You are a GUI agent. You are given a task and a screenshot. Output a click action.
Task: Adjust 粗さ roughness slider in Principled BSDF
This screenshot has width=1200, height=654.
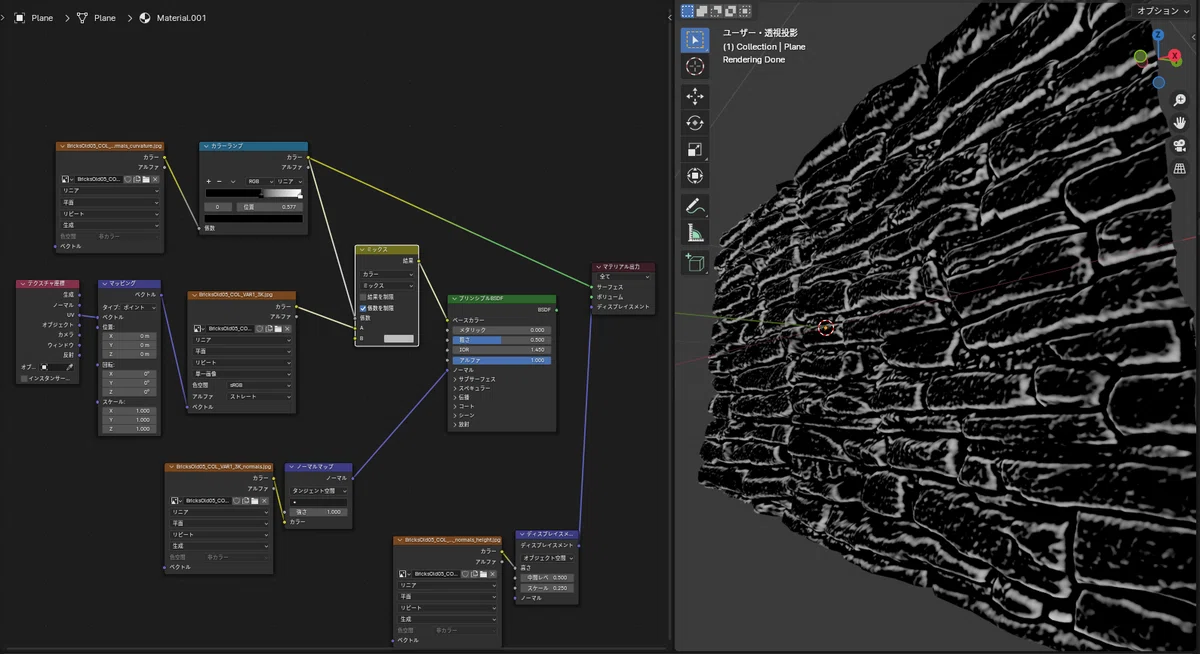click(x=502, y=339)
